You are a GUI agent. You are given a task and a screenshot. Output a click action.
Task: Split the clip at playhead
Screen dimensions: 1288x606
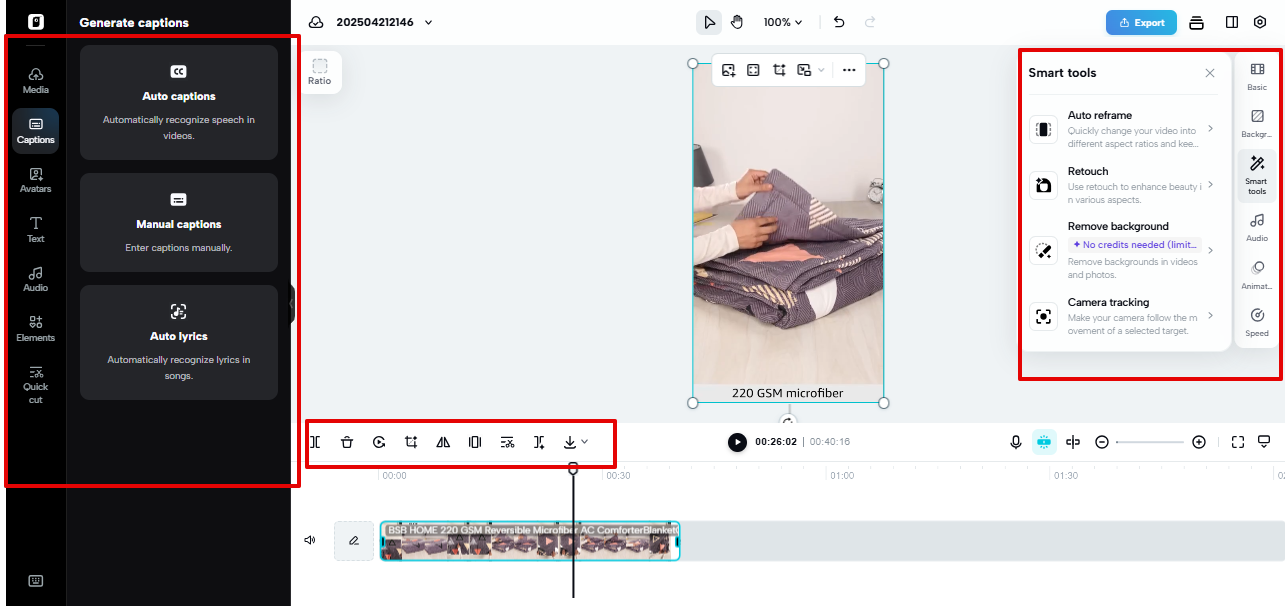[315, 442]
